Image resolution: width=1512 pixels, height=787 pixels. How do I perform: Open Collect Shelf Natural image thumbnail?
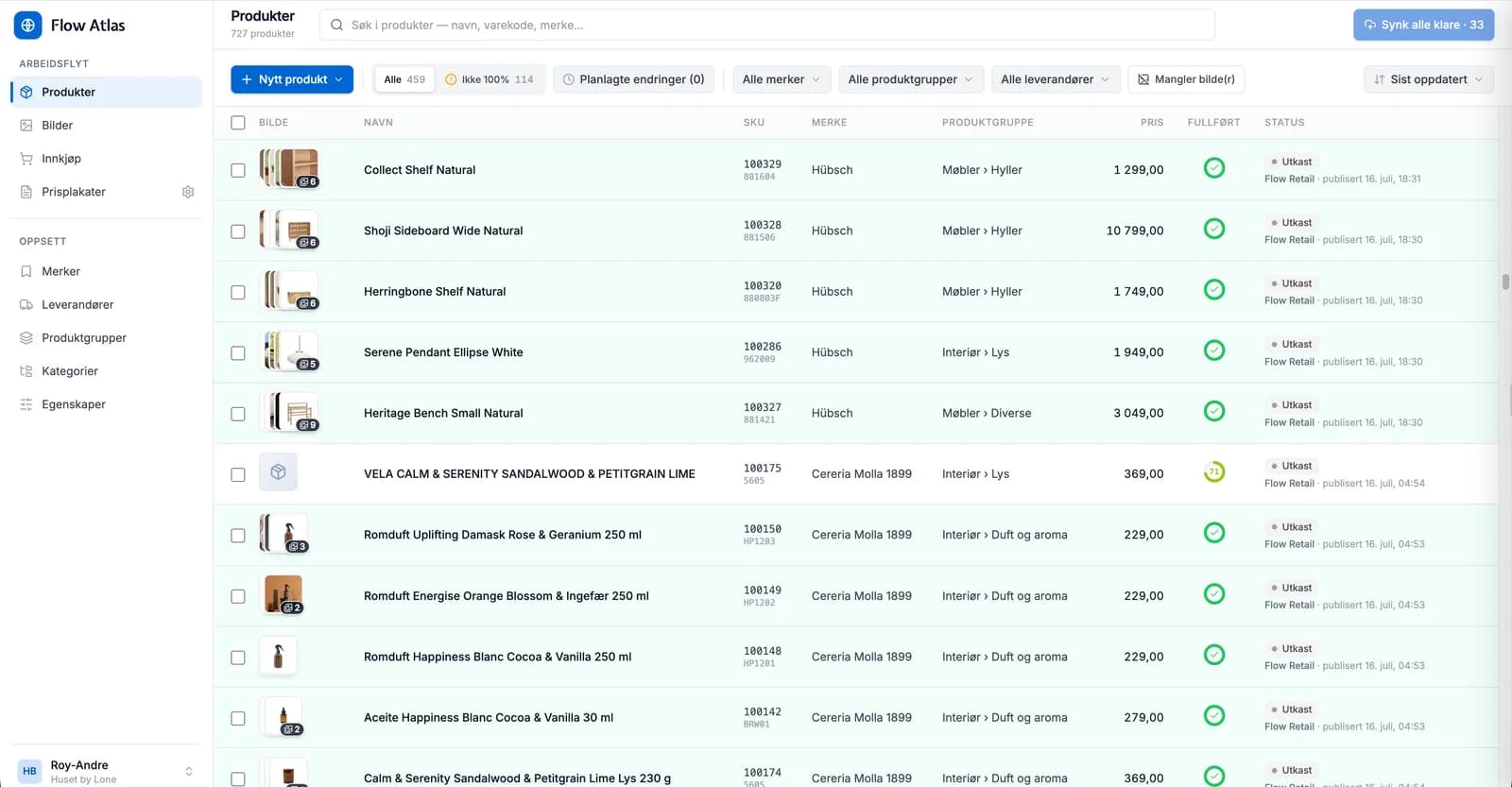tap(289, 168)
